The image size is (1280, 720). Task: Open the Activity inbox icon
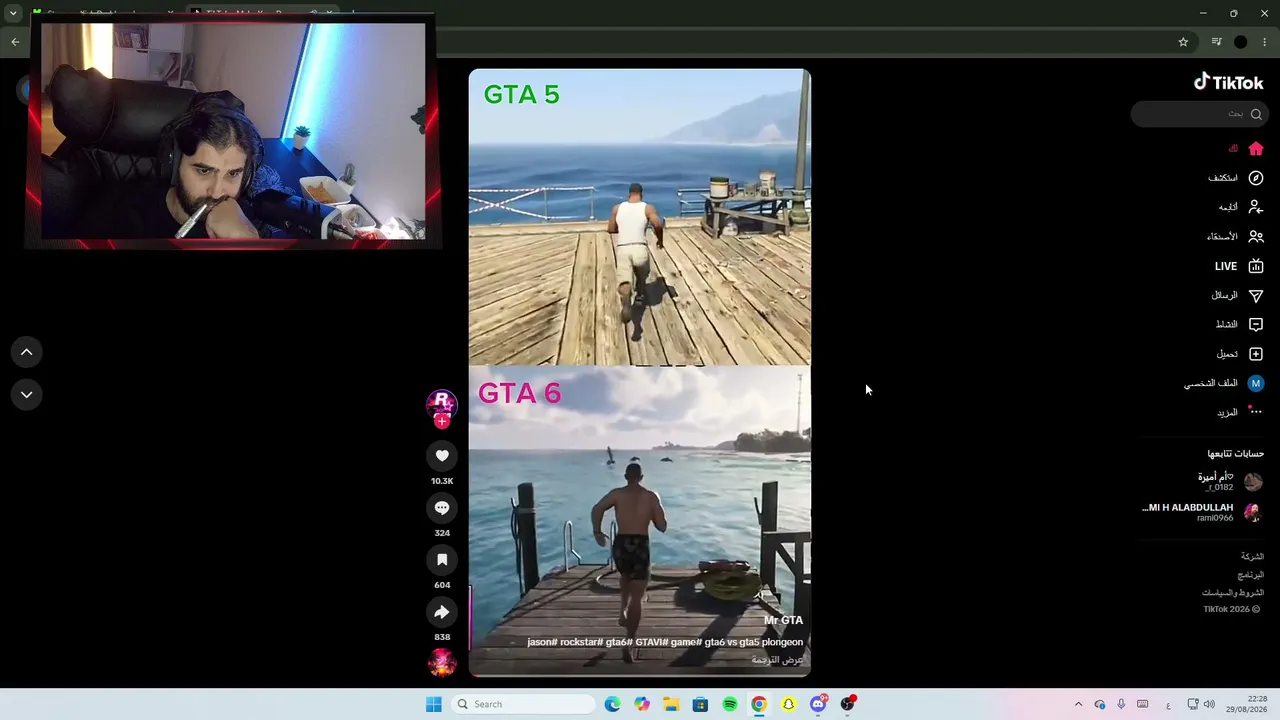[1256, 324]
